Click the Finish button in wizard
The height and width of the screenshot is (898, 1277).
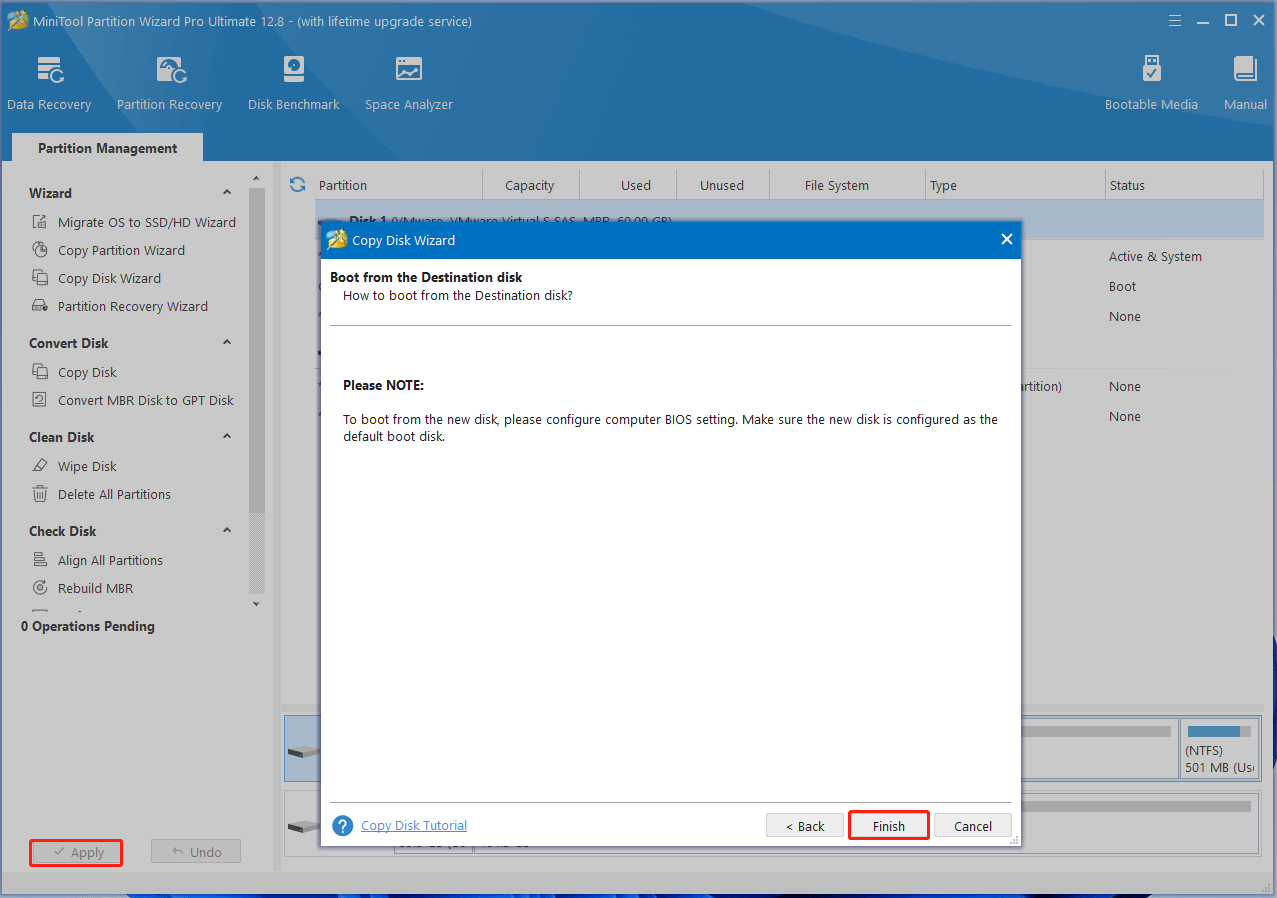pyautogui.click(x=888, y=826)
